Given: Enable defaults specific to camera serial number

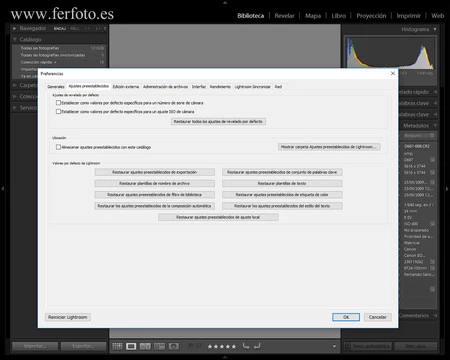Looking at the screenshot, I should click(58, 103).
